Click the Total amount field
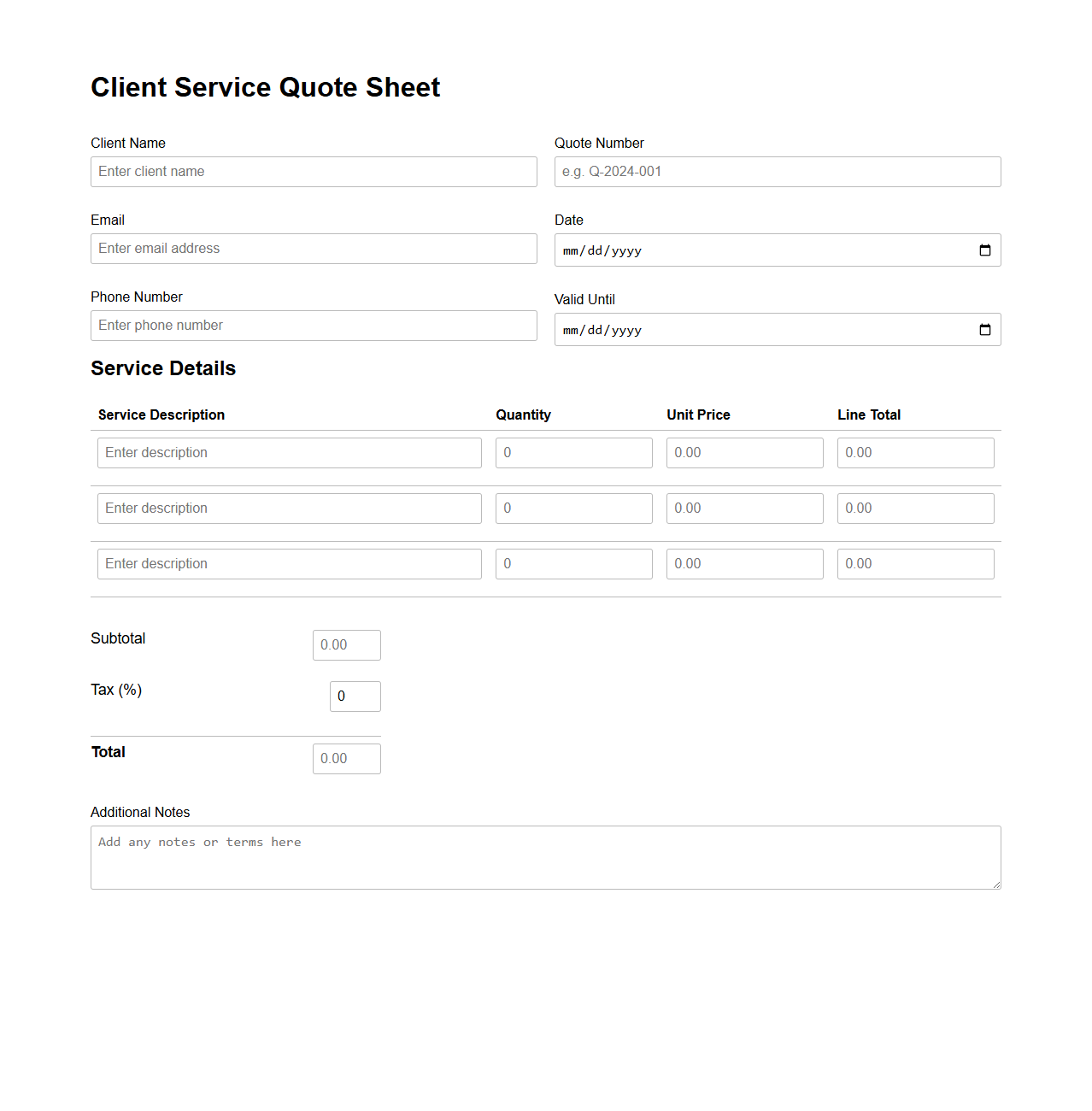 click(x=346, y=758)
